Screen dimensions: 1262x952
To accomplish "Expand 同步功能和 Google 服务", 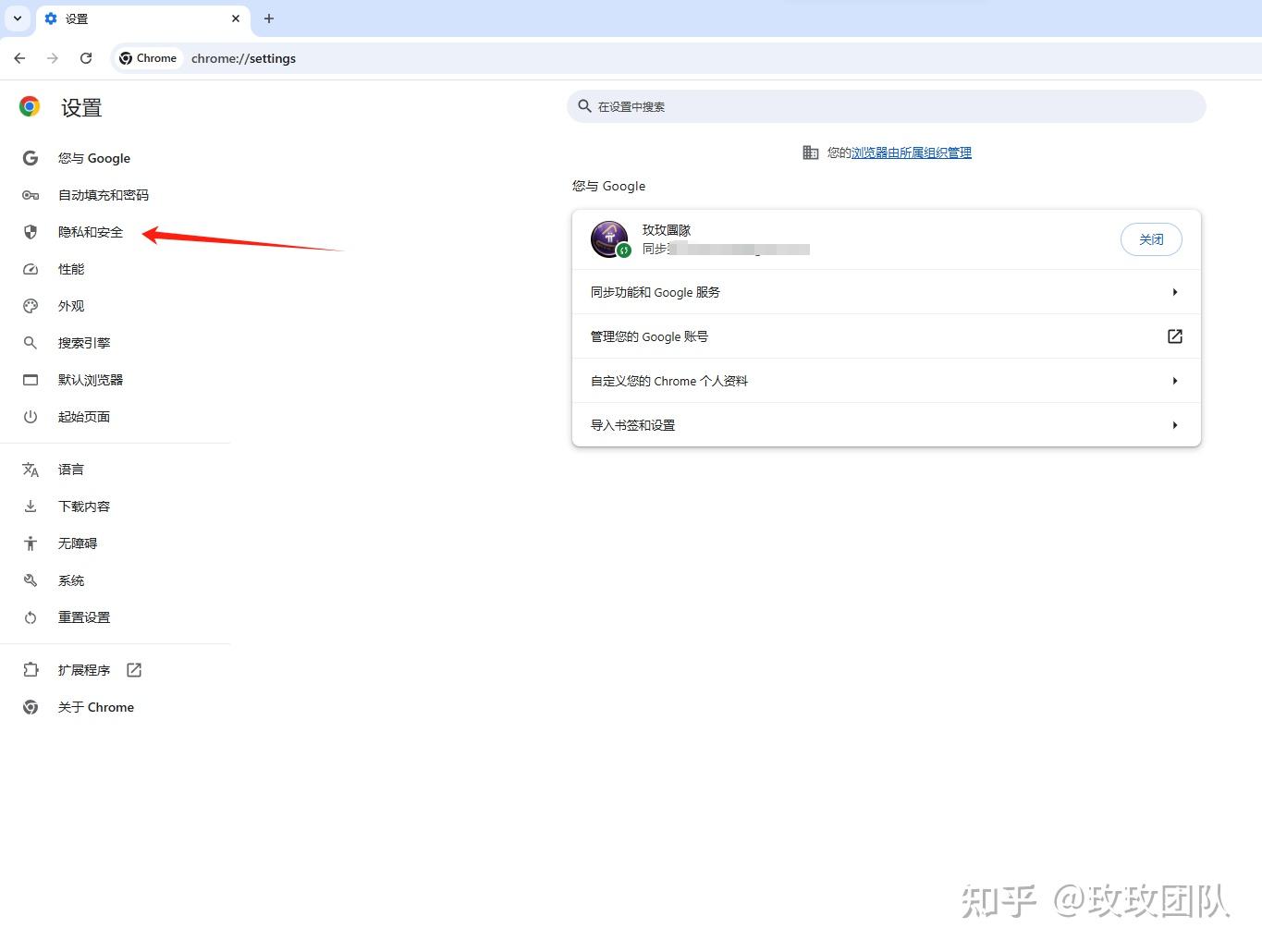I will tap(1174, 291).
